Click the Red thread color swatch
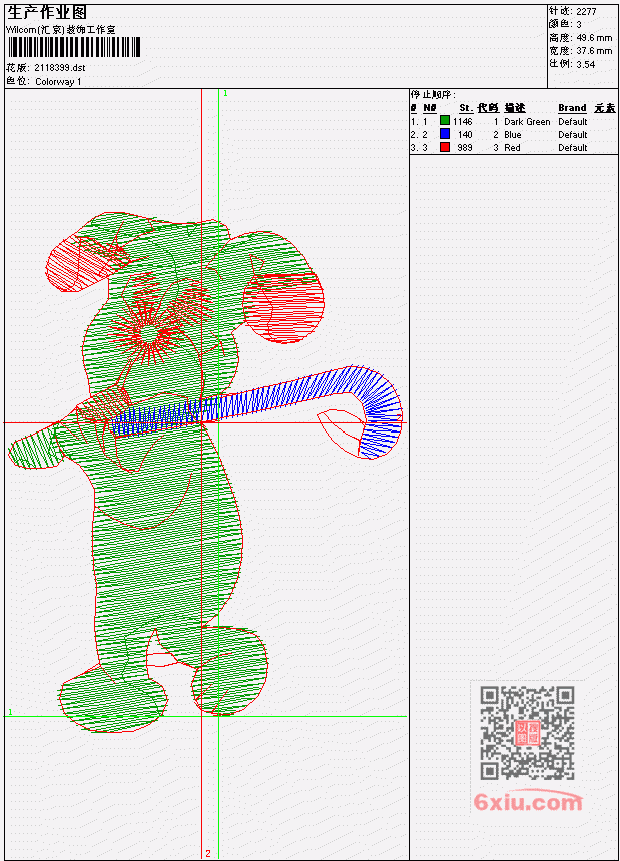Screen dimensions: 620x861 [x=445, y=147]
